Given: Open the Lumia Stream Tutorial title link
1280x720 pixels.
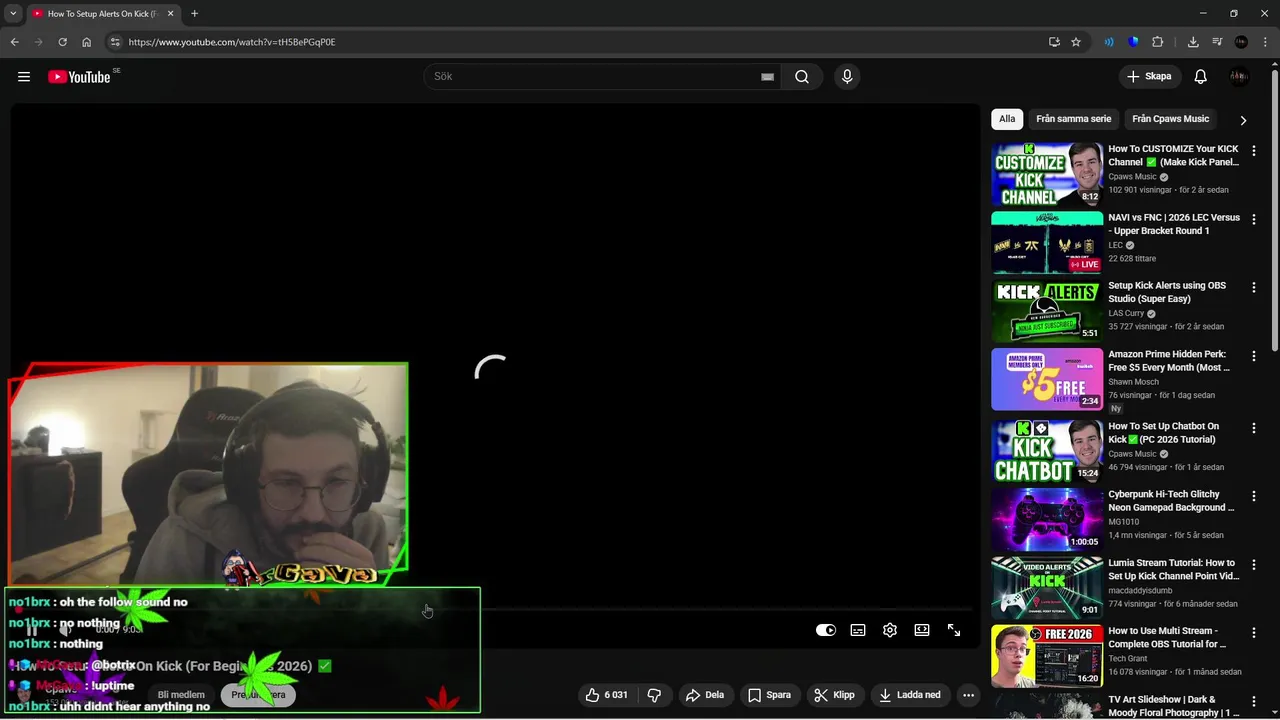Looking at the screenshot, I should pos(1173,569).
